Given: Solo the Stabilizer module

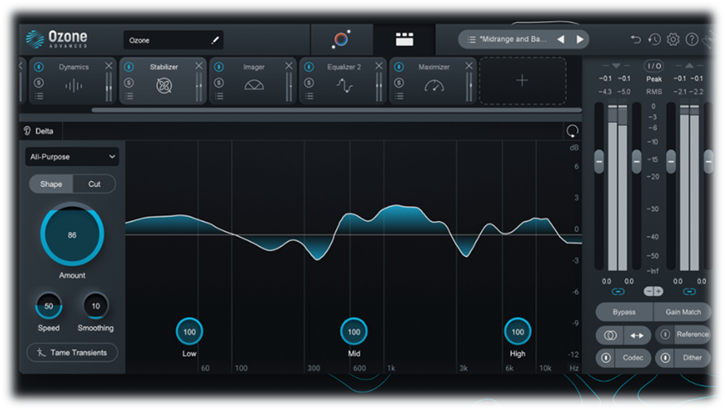Looking at the screenshot, I should coord(129,83).
